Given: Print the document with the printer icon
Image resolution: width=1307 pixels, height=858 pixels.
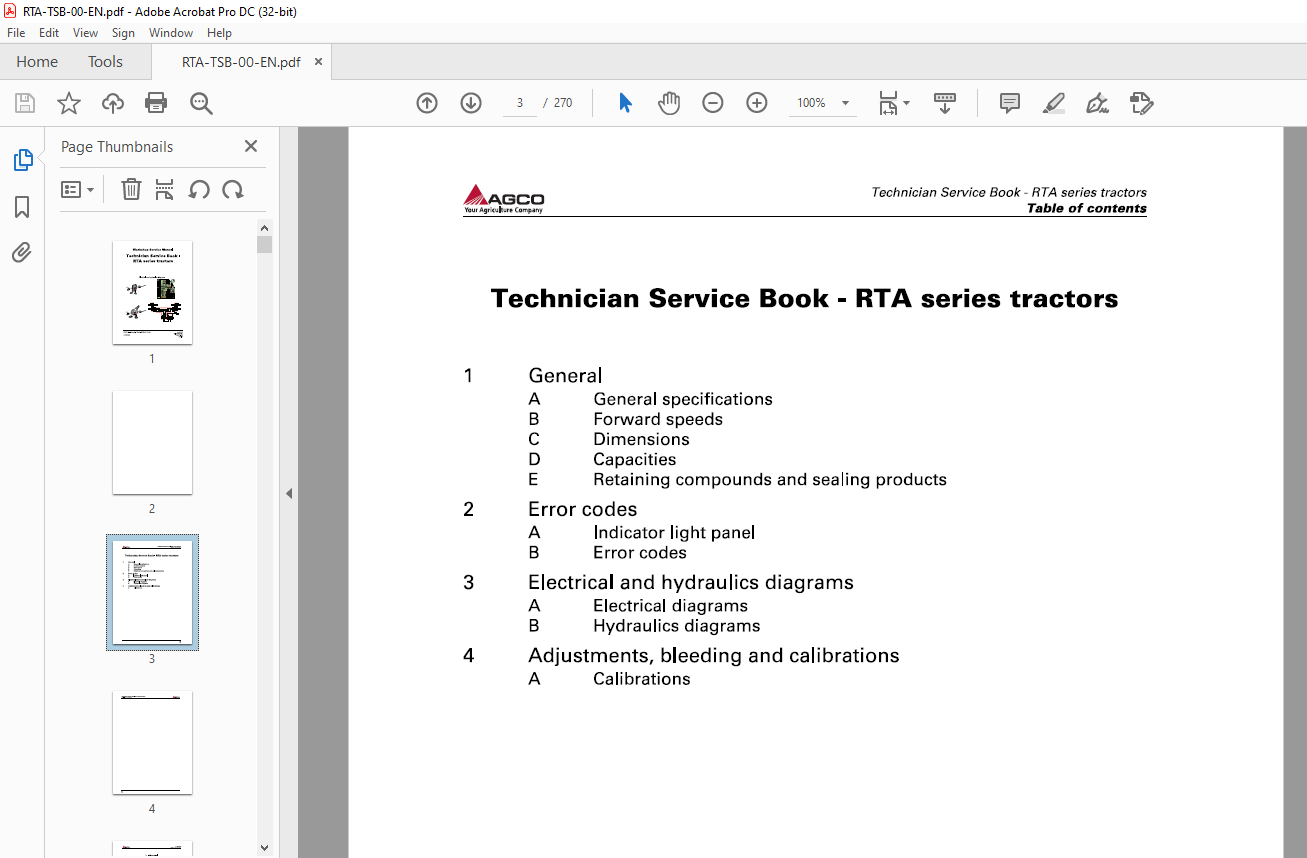Looking at the screenshot, I should (x=156, y=103).
